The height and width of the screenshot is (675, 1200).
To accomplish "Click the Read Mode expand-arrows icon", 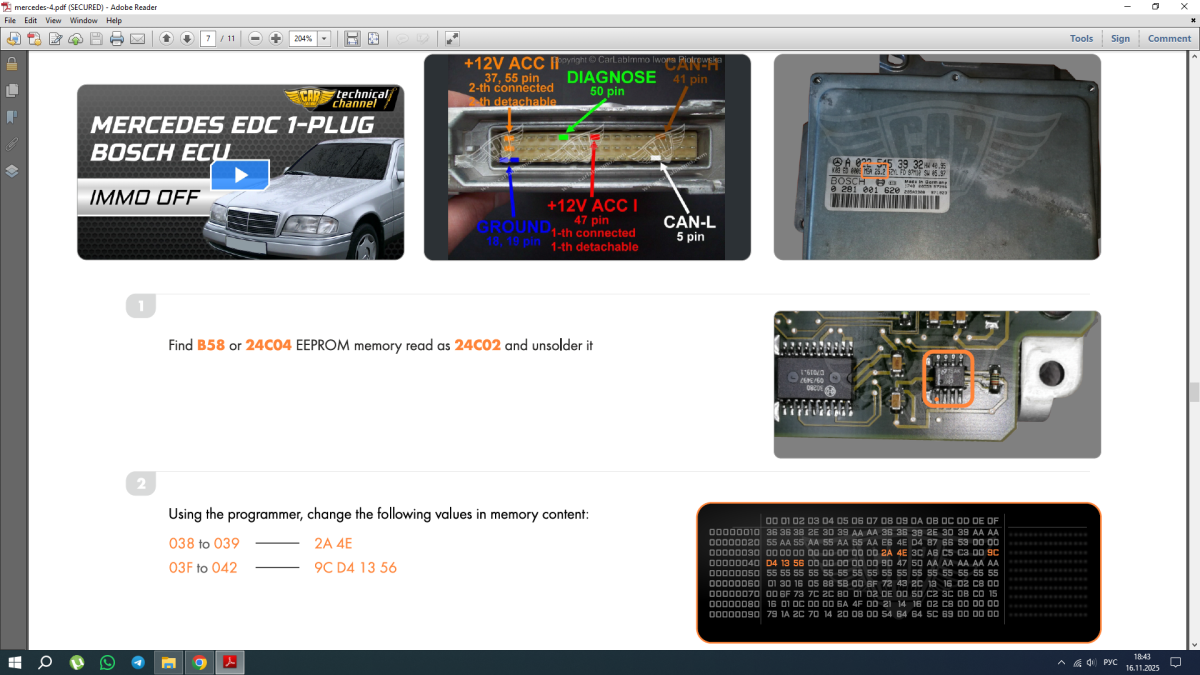I will click(452, 39).
